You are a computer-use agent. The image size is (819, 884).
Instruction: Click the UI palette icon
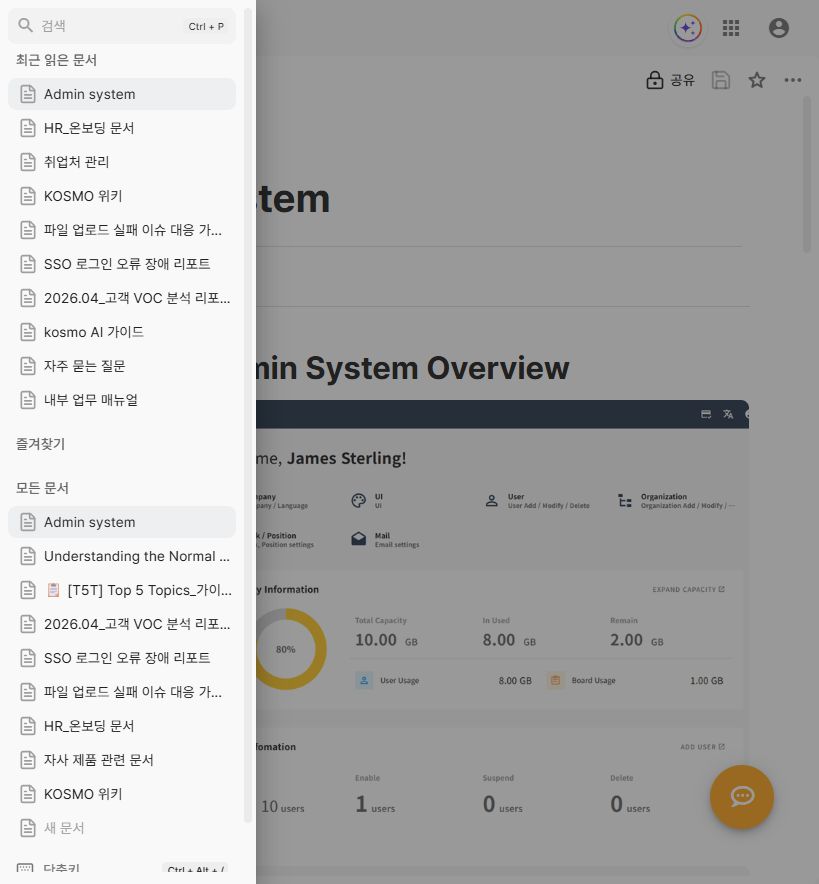coord(358,501)
